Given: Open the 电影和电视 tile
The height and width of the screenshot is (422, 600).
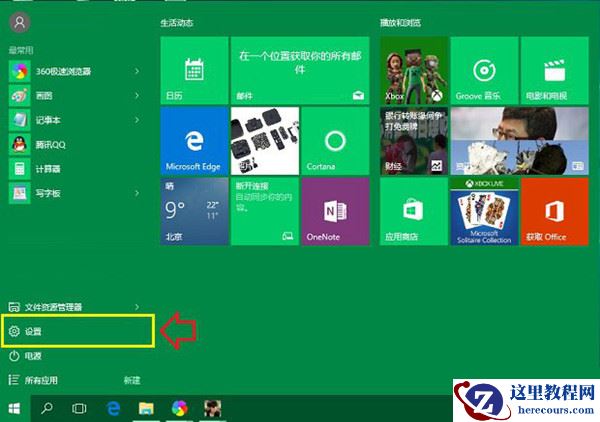Looking at the screenshot, I should tap(555, 70).
